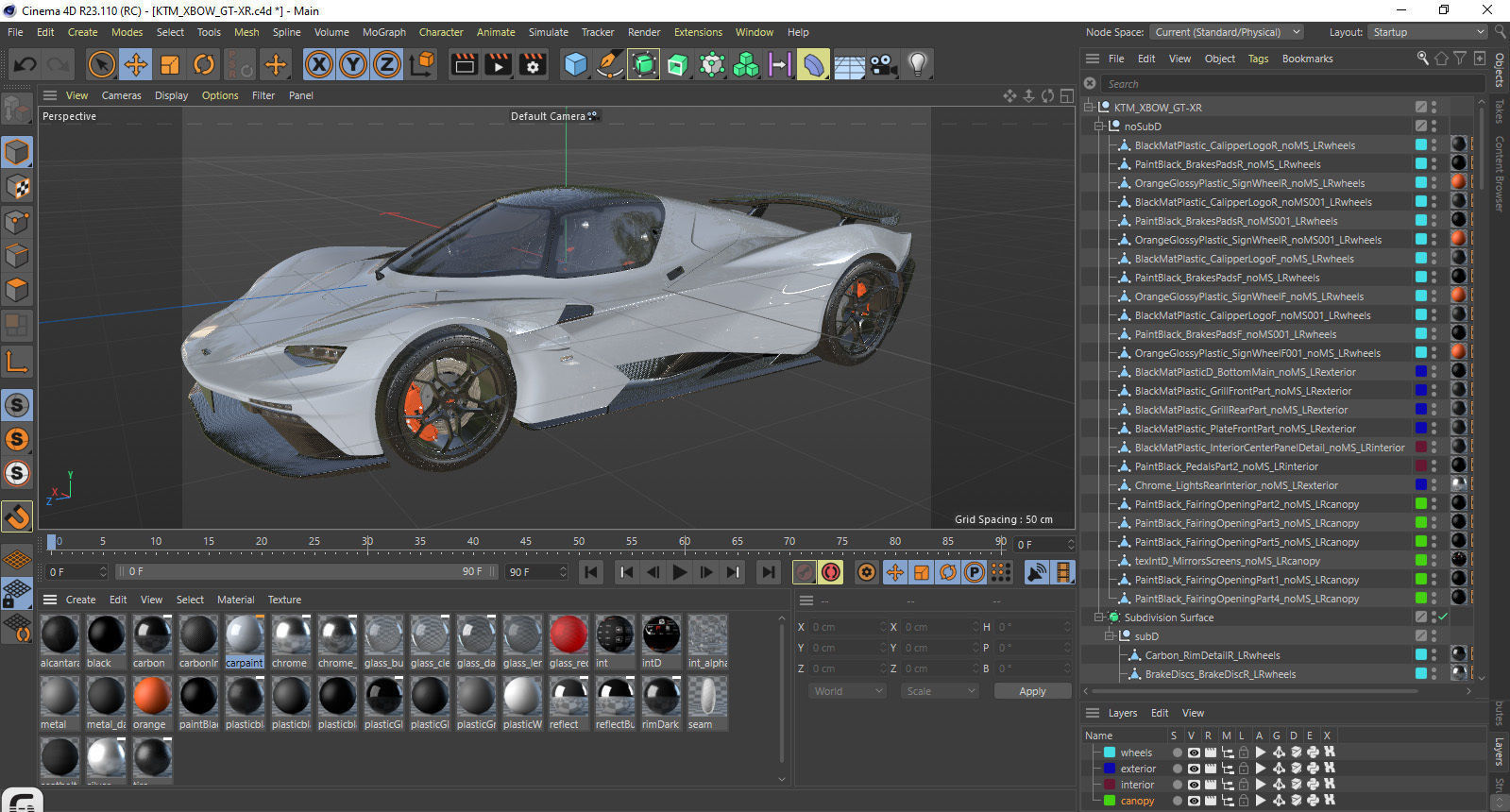The image size is (1510, 812).
Task: Open the Render menu
Action: [x=644, y=32]
